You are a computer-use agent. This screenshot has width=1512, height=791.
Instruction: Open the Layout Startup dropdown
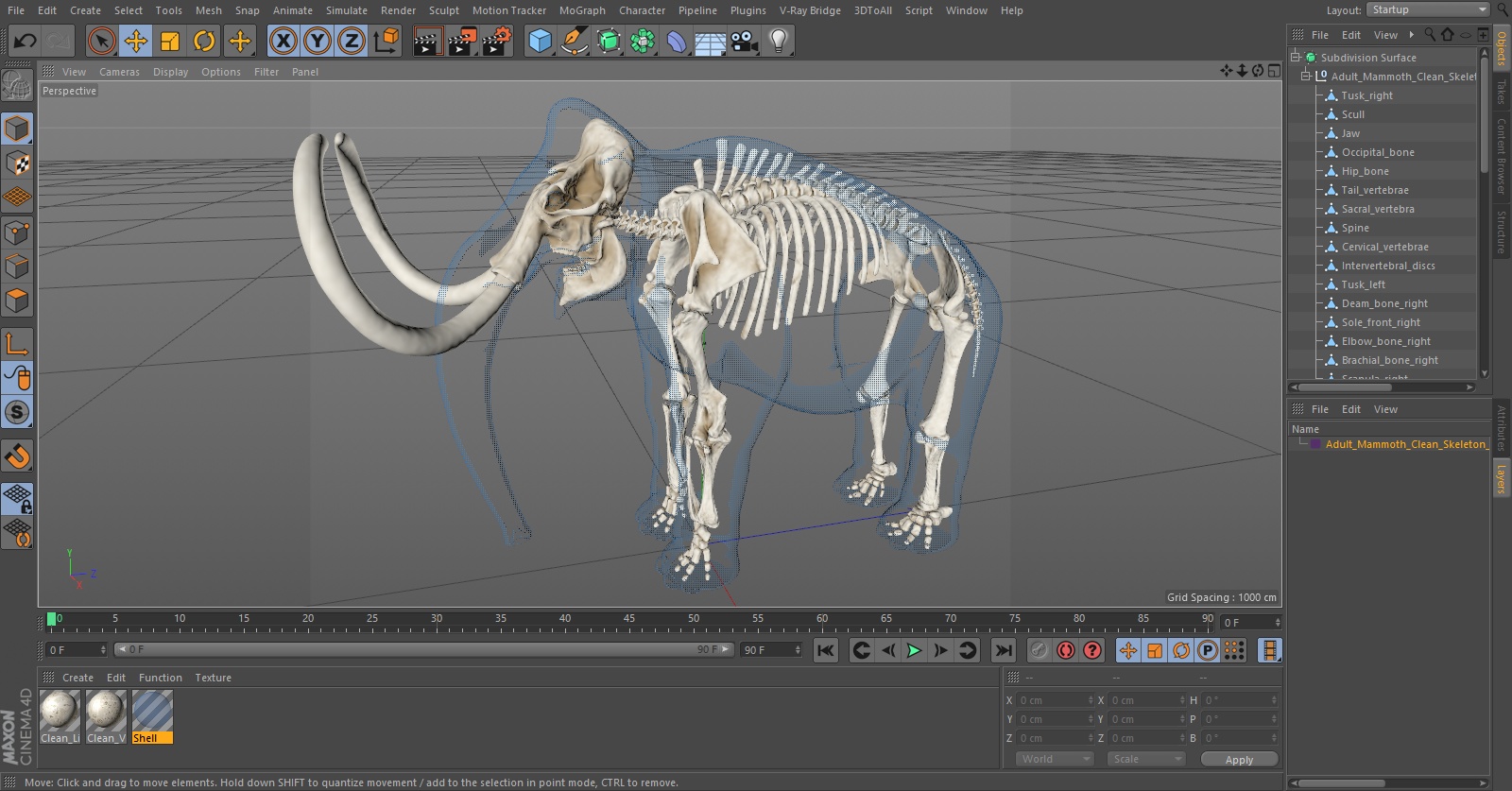[1429, 9]
